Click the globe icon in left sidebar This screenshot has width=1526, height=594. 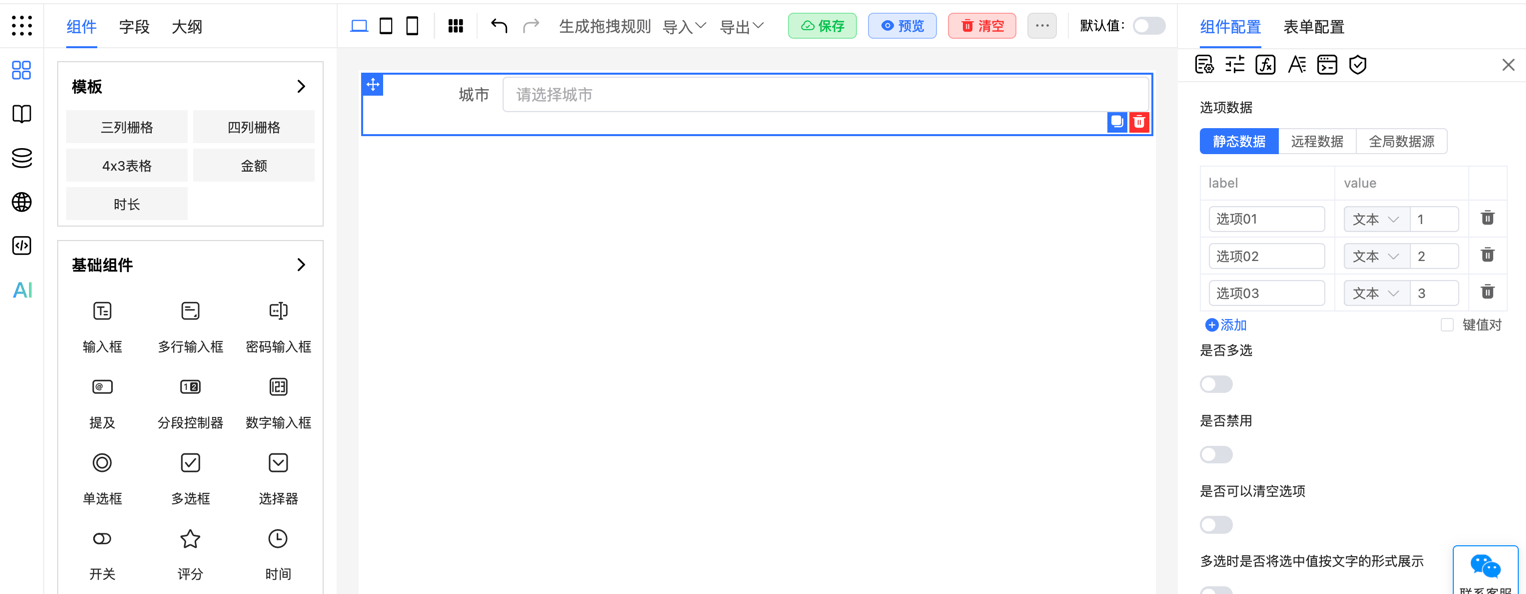[x=22, y=202]
